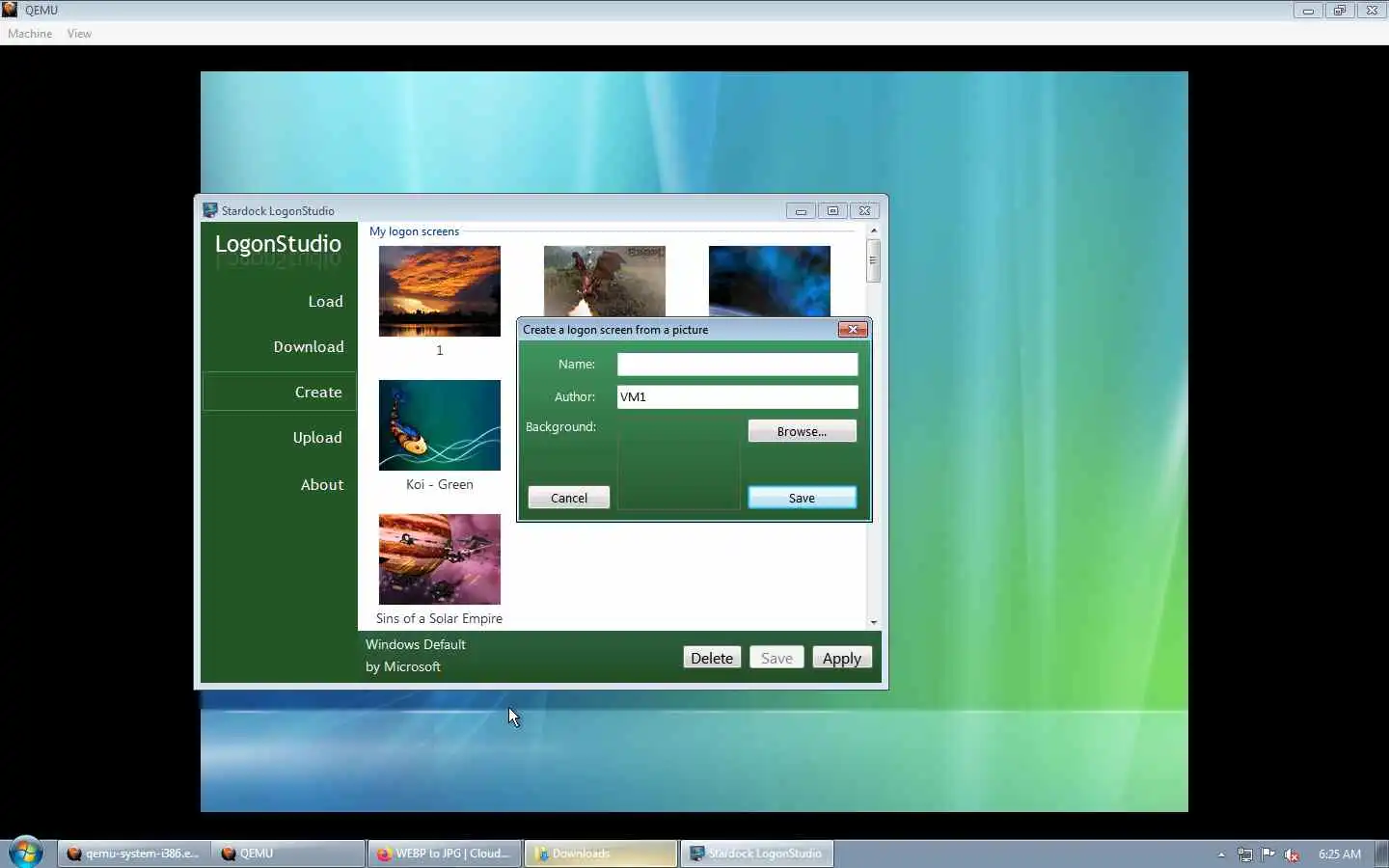Open the QEMU View menu
This screenshot has width=1389, height=868.
pyautogui.click(x=79, y=34)
